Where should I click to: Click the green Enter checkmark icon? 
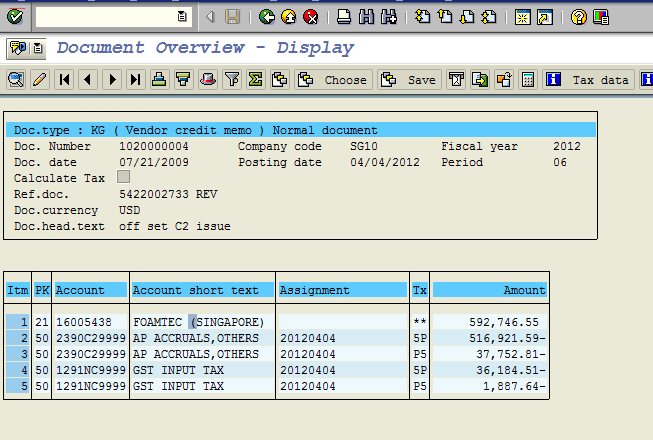point(15,17)
